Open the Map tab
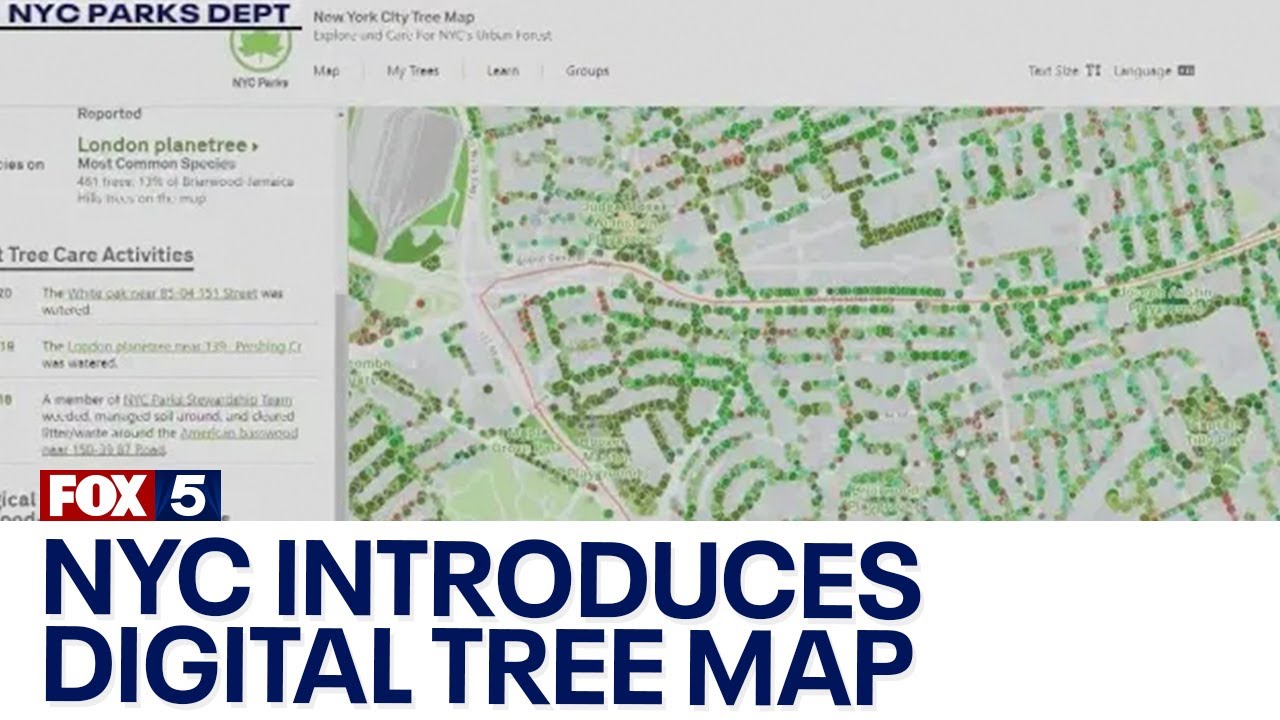 [326, 71]
